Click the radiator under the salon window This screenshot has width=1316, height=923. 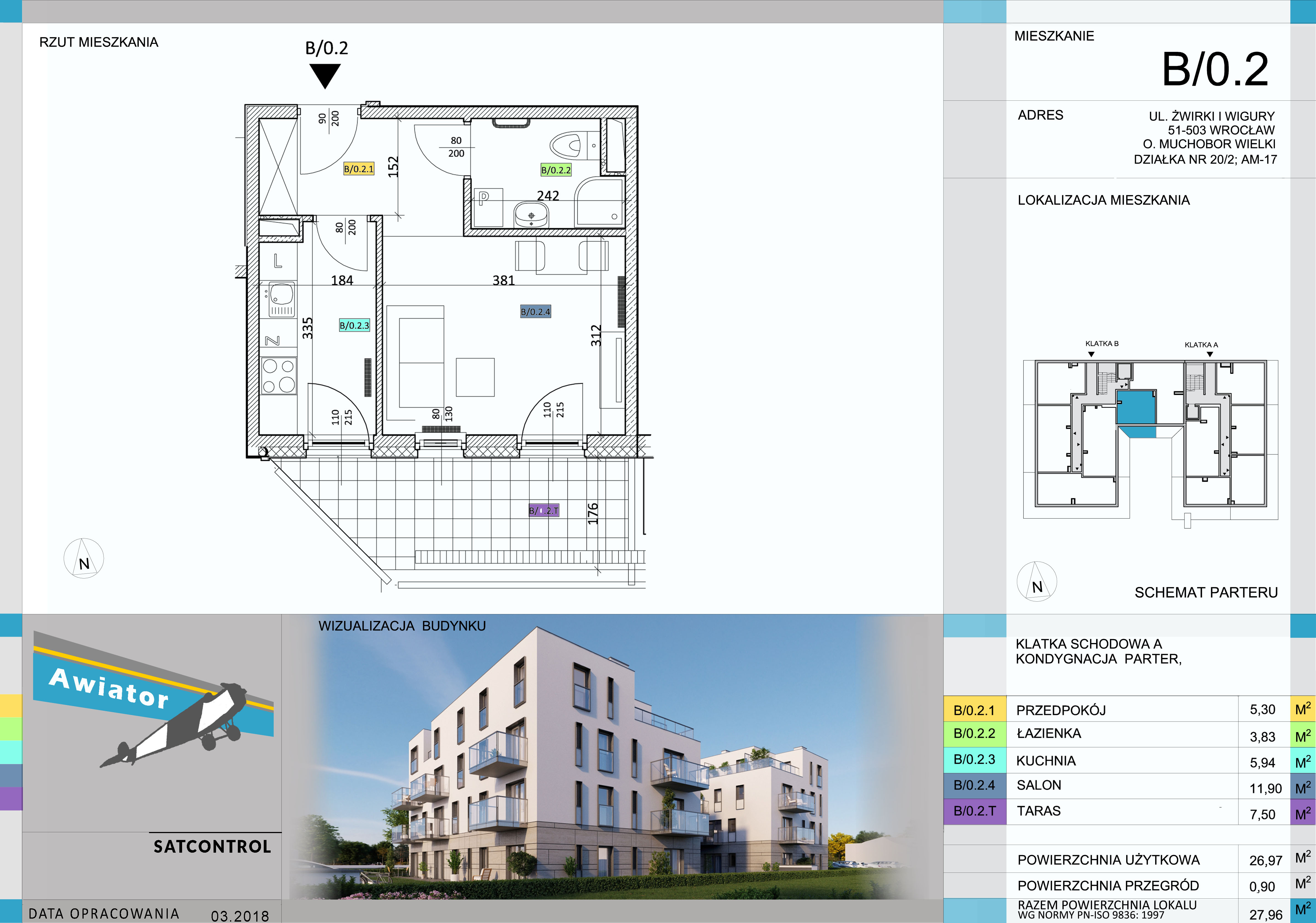[x=441, y=429]
